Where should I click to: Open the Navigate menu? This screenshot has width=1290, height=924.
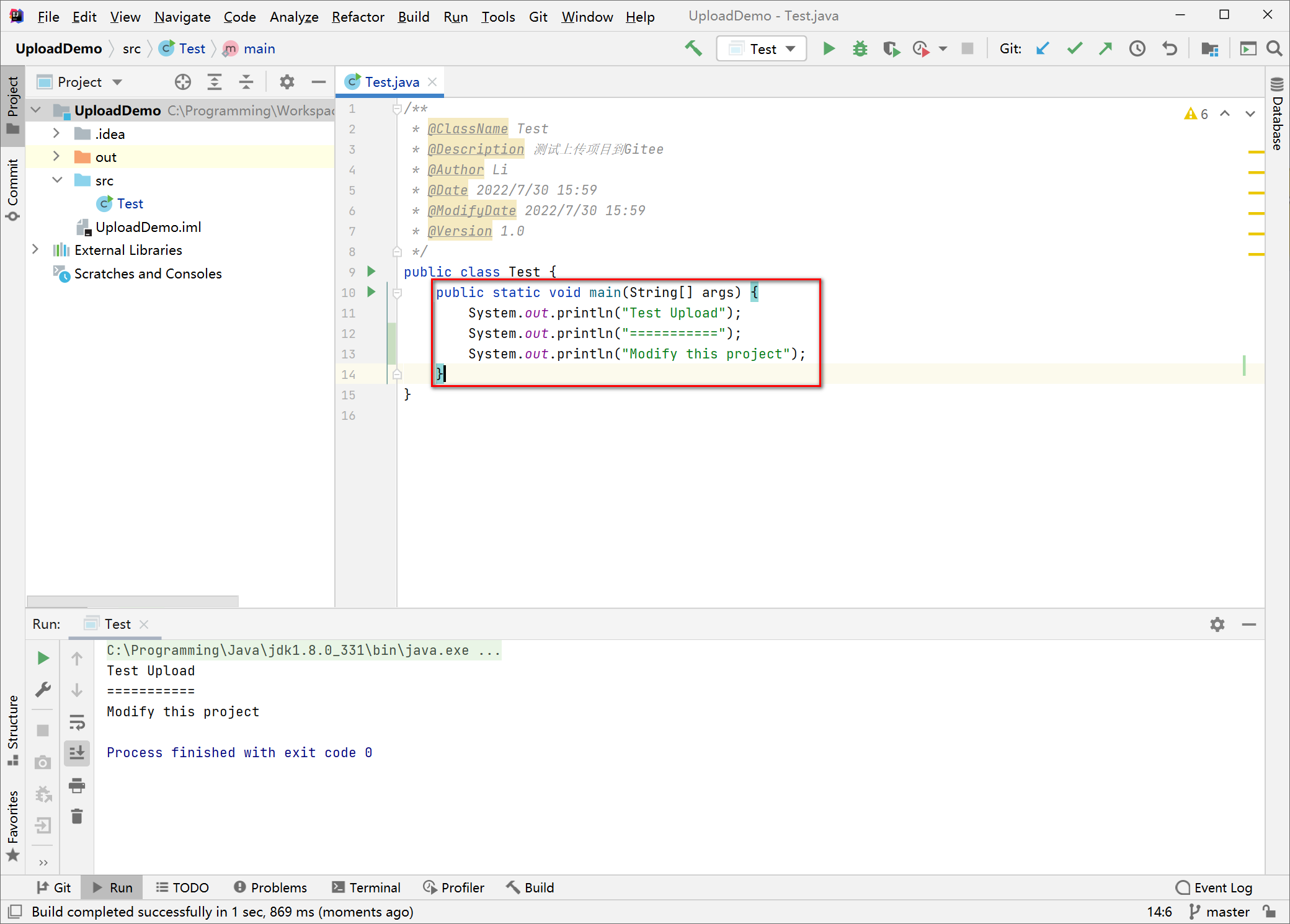pyautogui.click(x=182, y=17)
